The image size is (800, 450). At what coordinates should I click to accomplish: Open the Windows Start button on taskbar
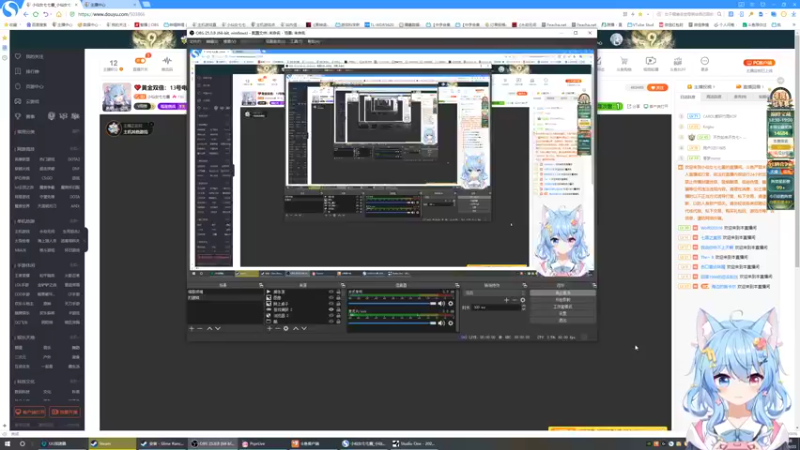coord(7,444)
